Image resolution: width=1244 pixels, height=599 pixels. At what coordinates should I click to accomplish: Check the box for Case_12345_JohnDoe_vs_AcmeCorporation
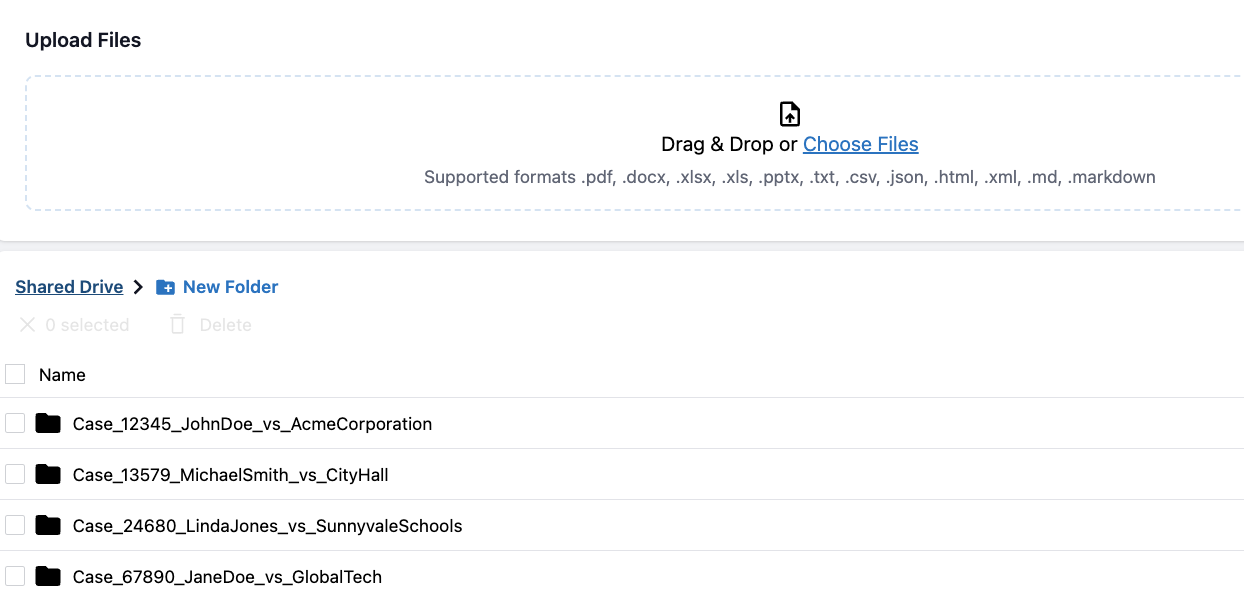pyautogui.click(x=15, y=424)
